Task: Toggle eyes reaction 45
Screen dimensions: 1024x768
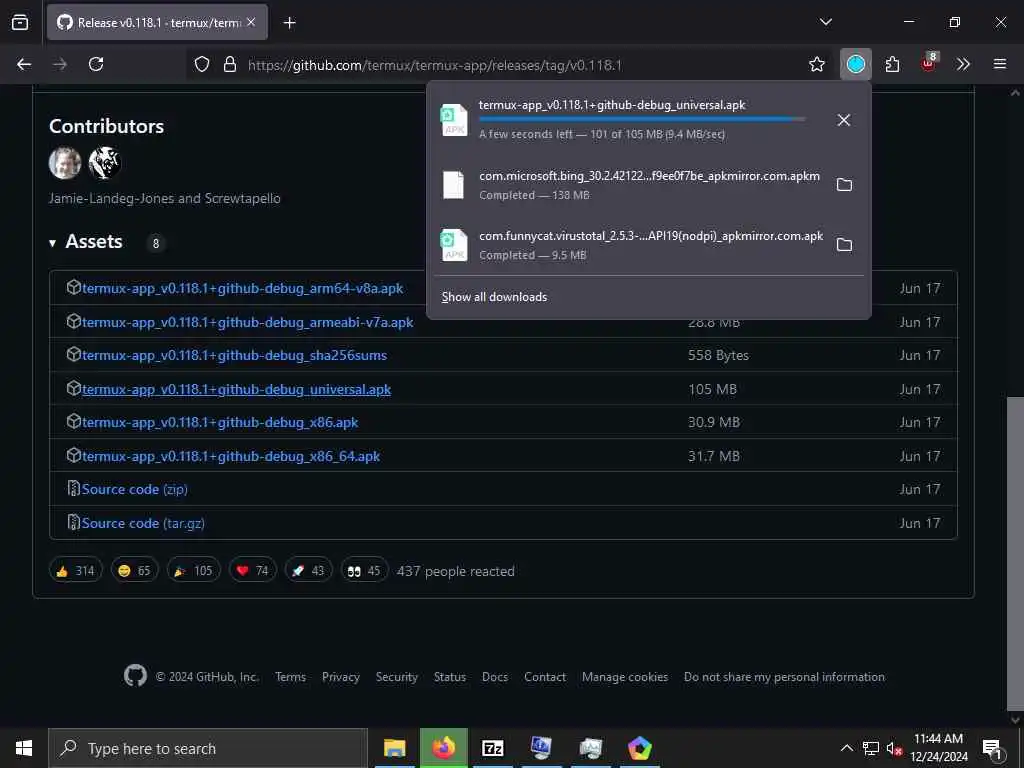Action: 364,571
